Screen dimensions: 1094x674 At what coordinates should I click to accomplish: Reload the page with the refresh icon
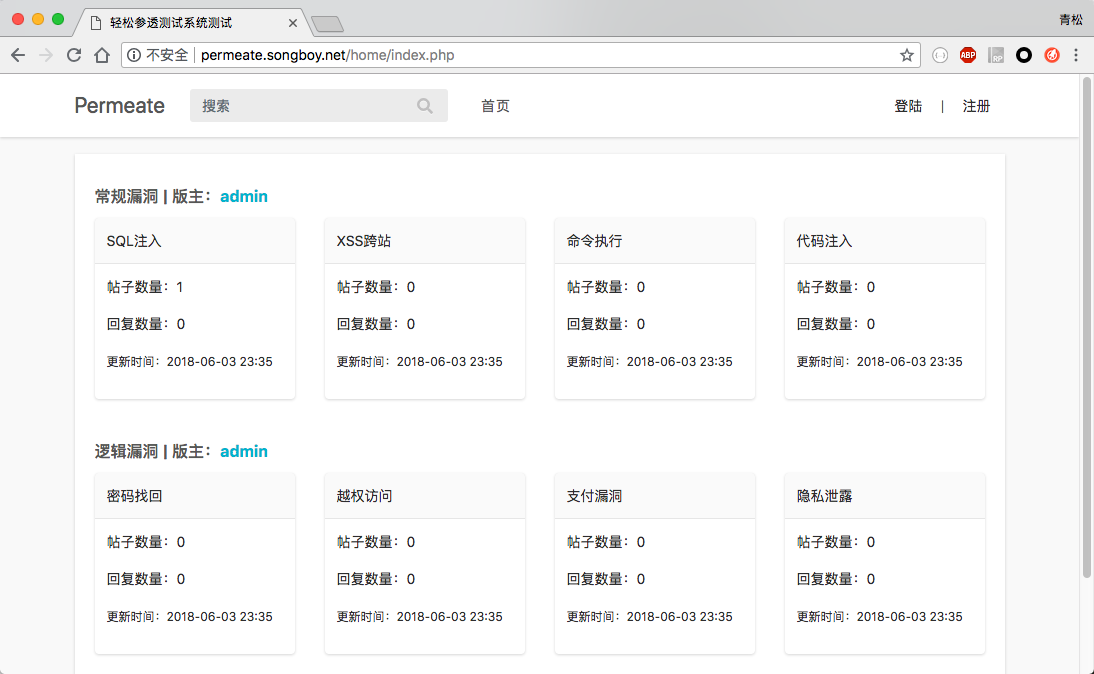(x=74, y=55)
